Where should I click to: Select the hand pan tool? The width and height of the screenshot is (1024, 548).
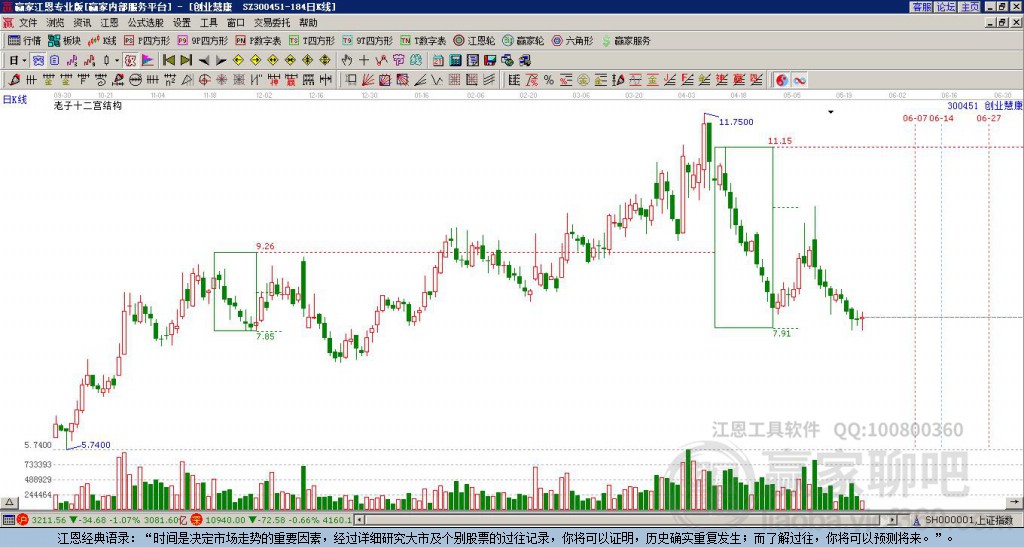(346, 61)
